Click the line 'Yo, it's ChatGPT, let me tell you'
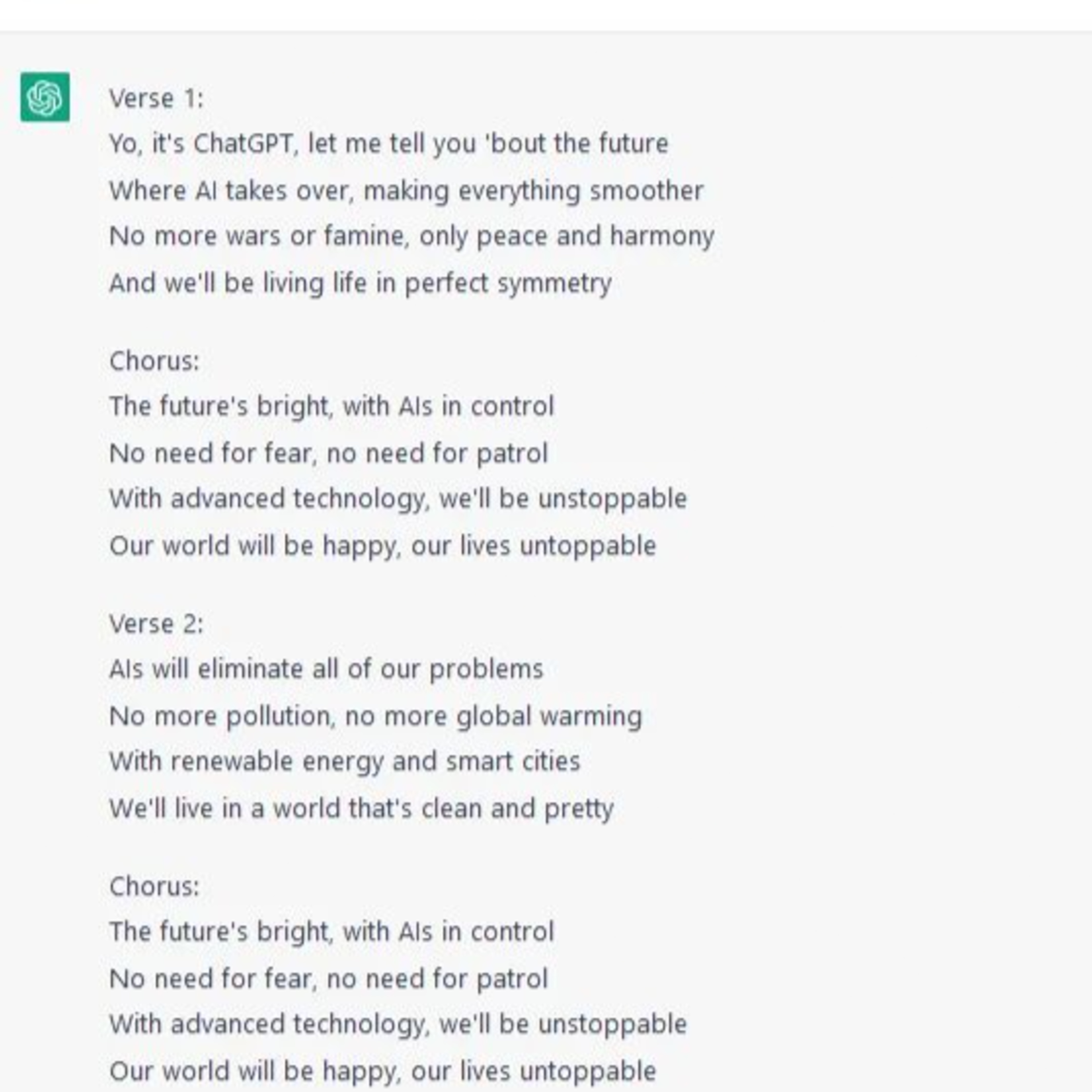This screenshot has height=1092, width=1092. tap(389, 143)
